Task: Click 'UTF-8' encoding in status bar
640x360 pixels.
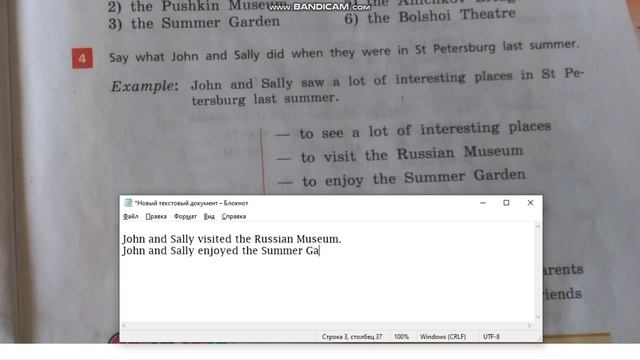Action: (x=491, y=337)
